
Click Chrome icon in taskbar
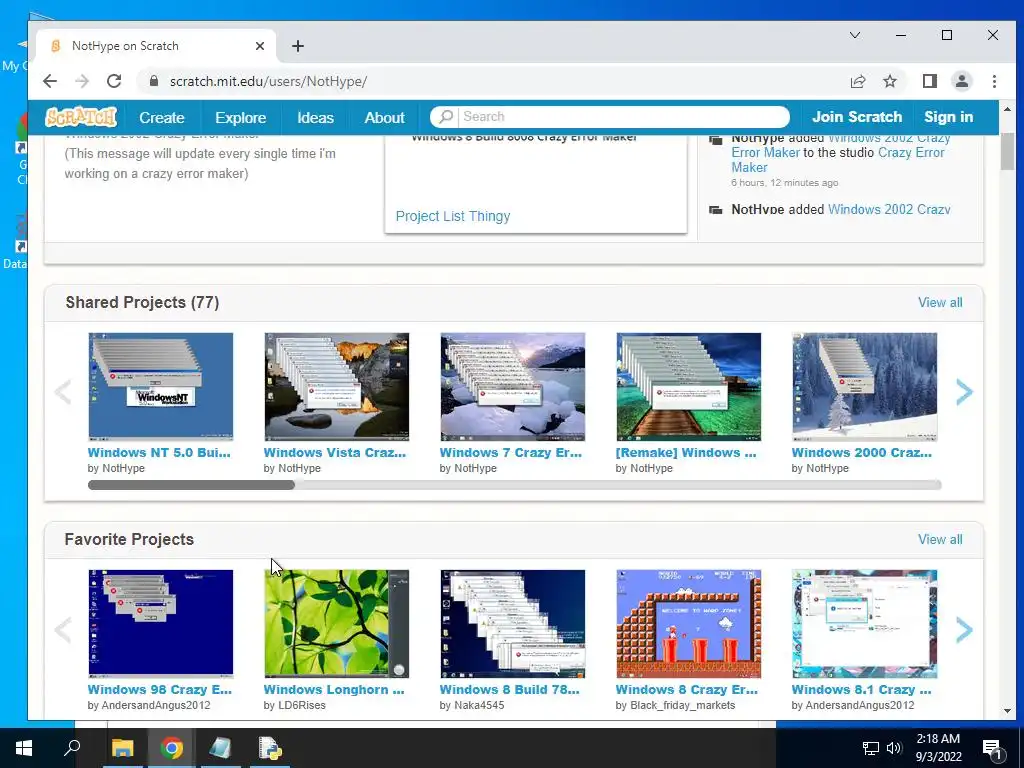[x=172, y=748]
